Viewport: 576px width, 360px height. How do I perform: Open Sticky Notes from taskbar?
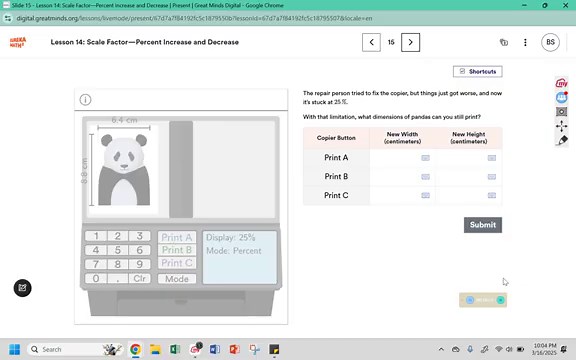(274, 349)
